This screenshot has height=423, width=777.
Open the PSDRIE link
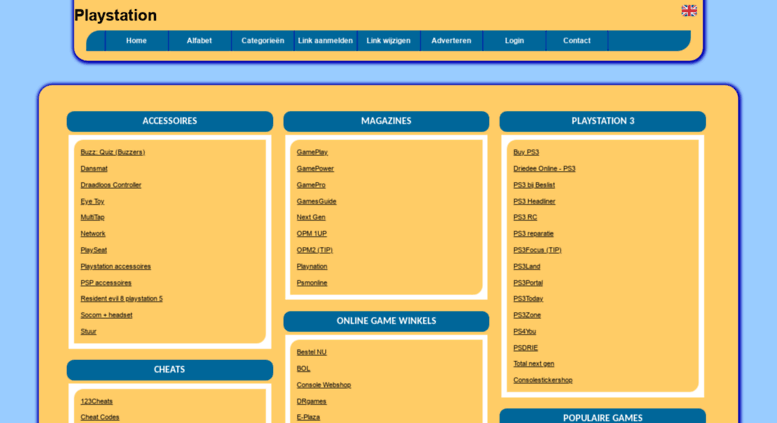point(525,347)
